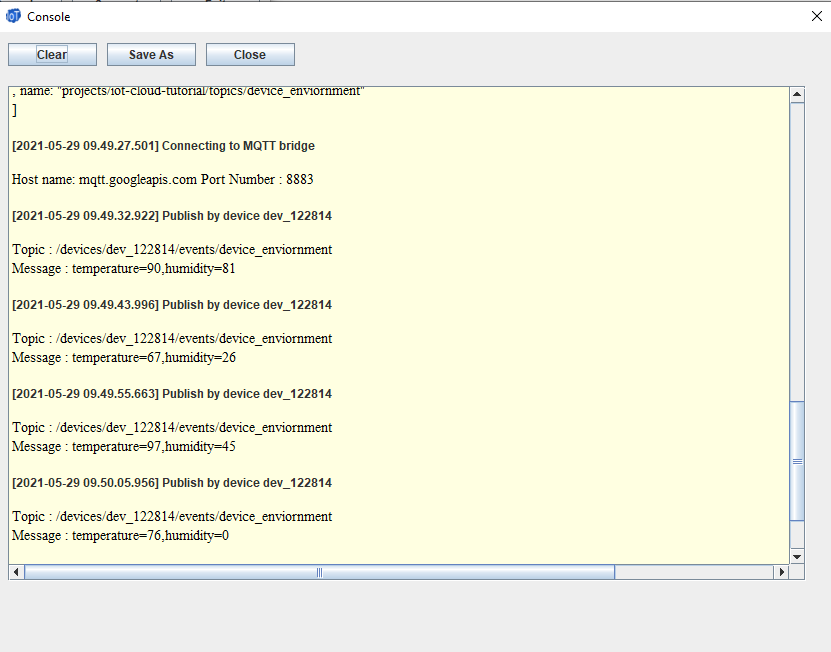This screenshot has width=831, height=652.
Task: Click the Topic line above temperature=90 message
Action: click(172, 250)
